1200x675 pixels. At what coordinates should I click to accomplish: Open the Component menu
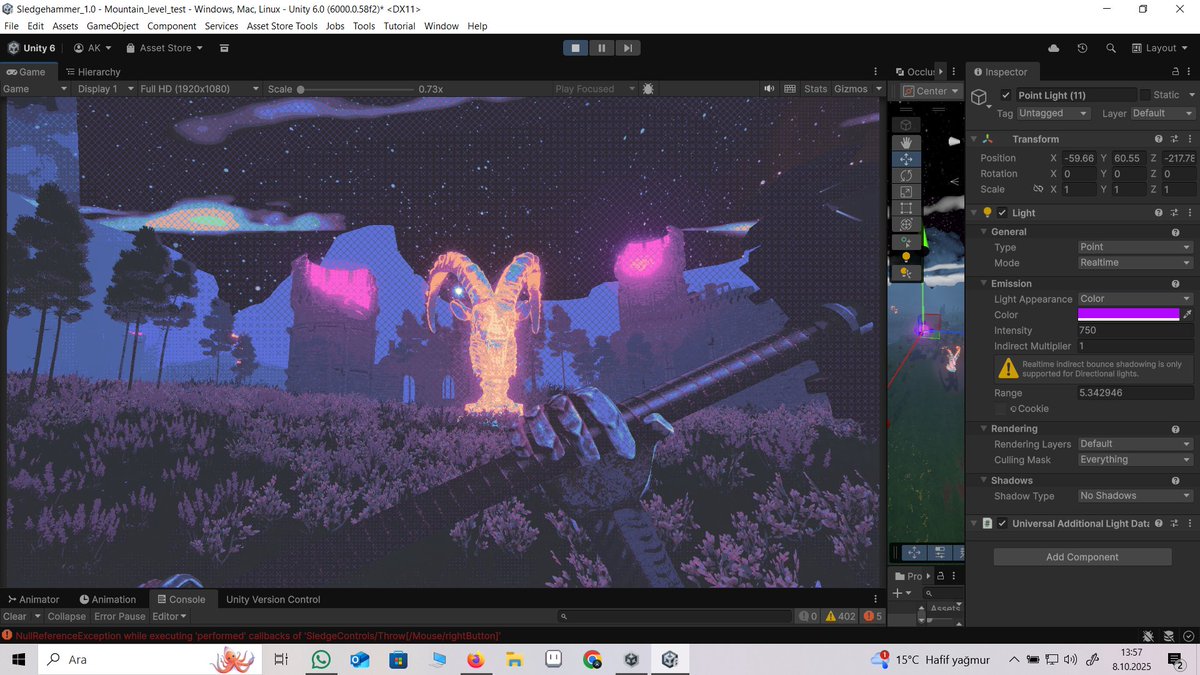pos(172,26)
